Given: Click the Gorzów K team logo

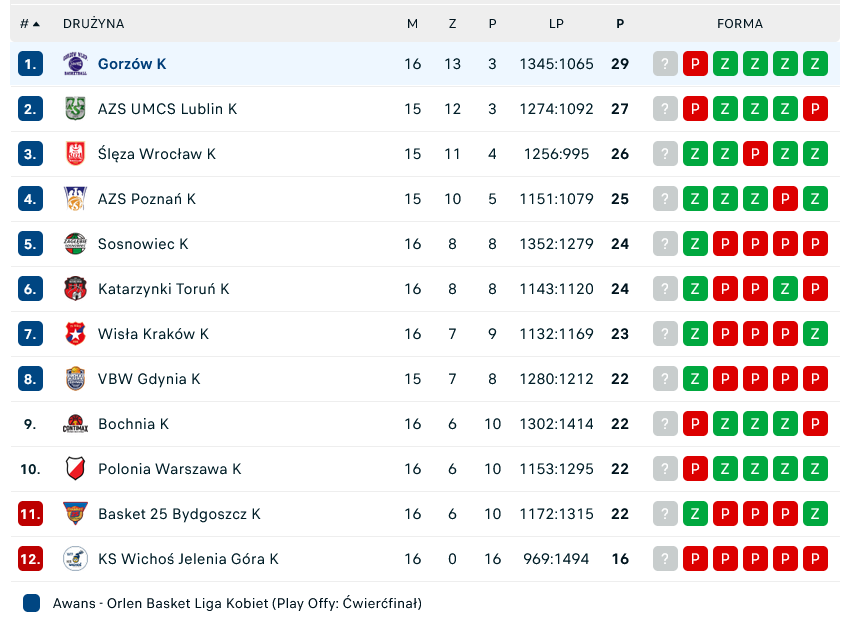Looking at the screenshot, I should point(75,64).
